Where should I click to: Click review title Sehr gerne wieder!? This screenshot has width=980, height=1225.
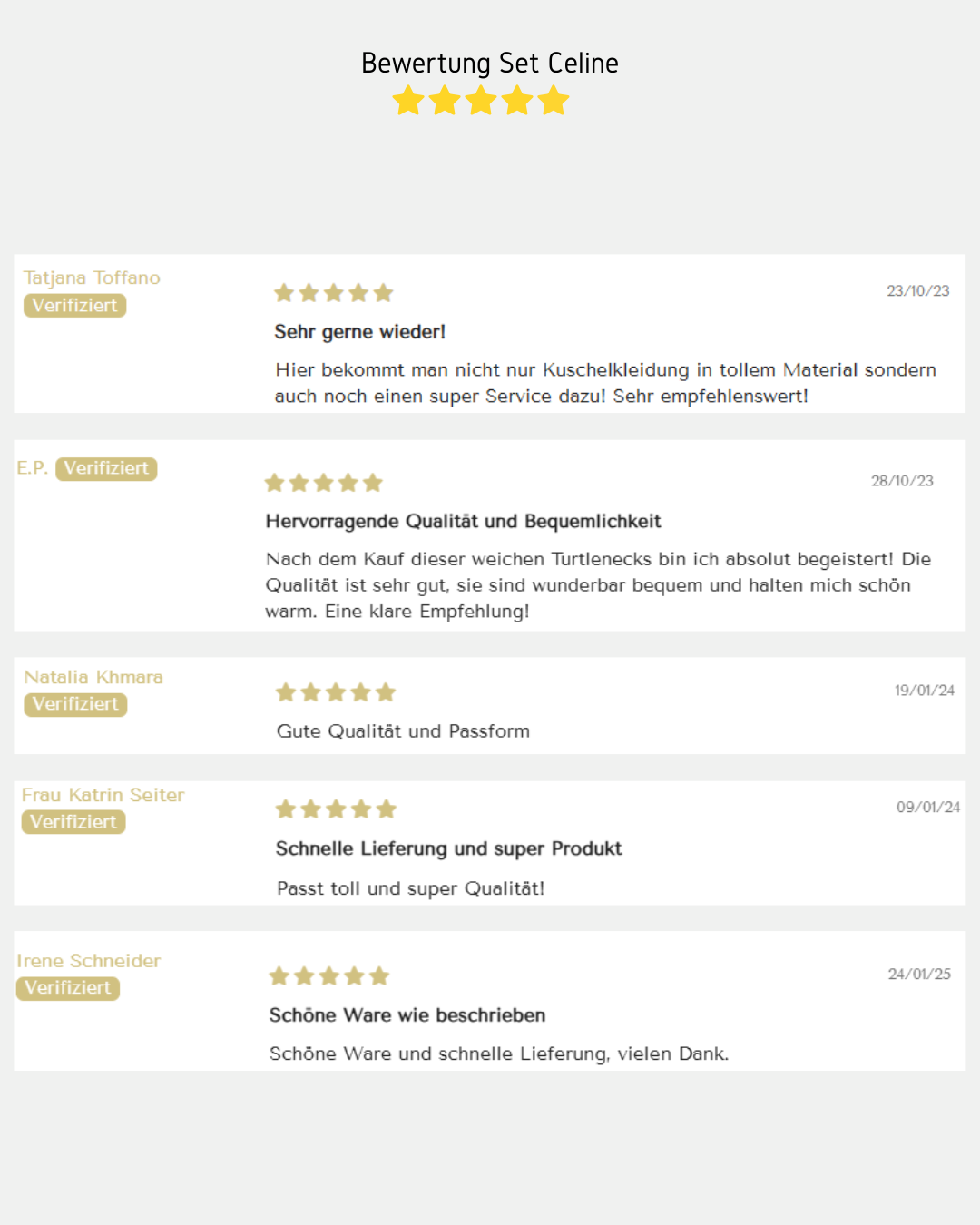[360, 332]
